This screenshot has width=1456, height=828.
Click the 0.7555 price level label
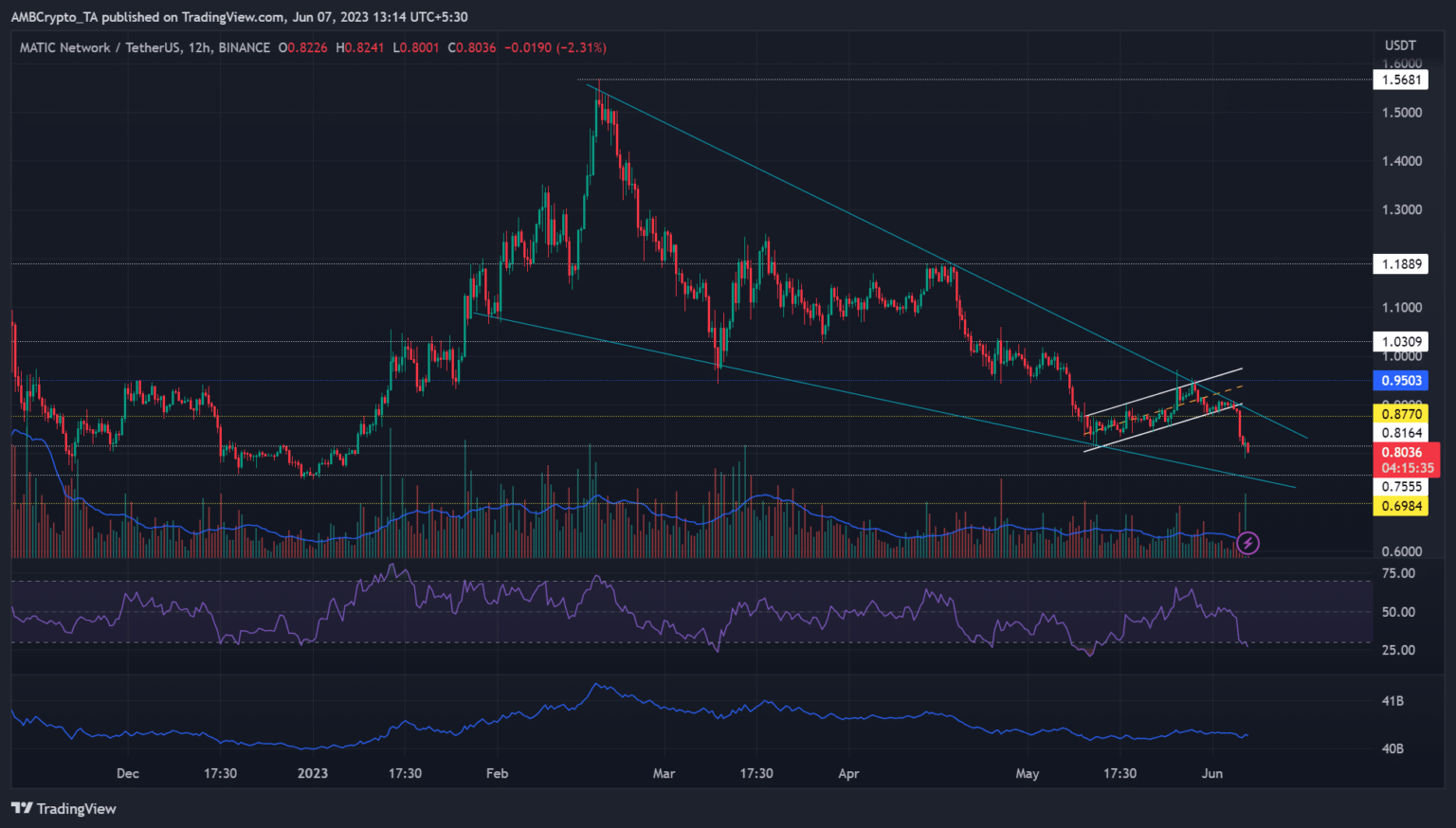[1401, 487]
